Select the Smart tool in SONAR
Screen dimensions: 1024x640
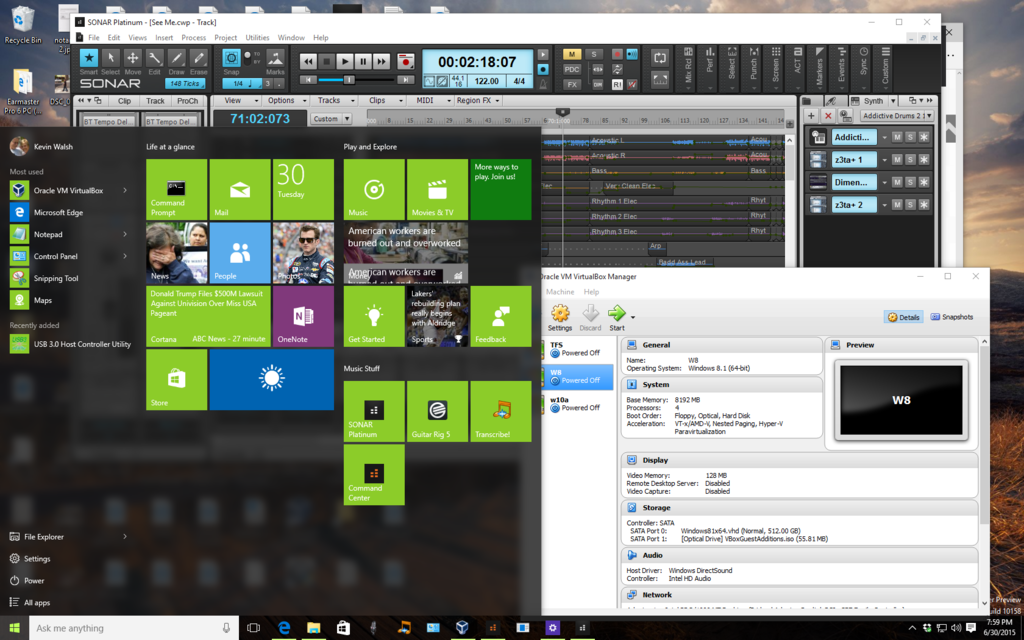click(x=89, y=59)
